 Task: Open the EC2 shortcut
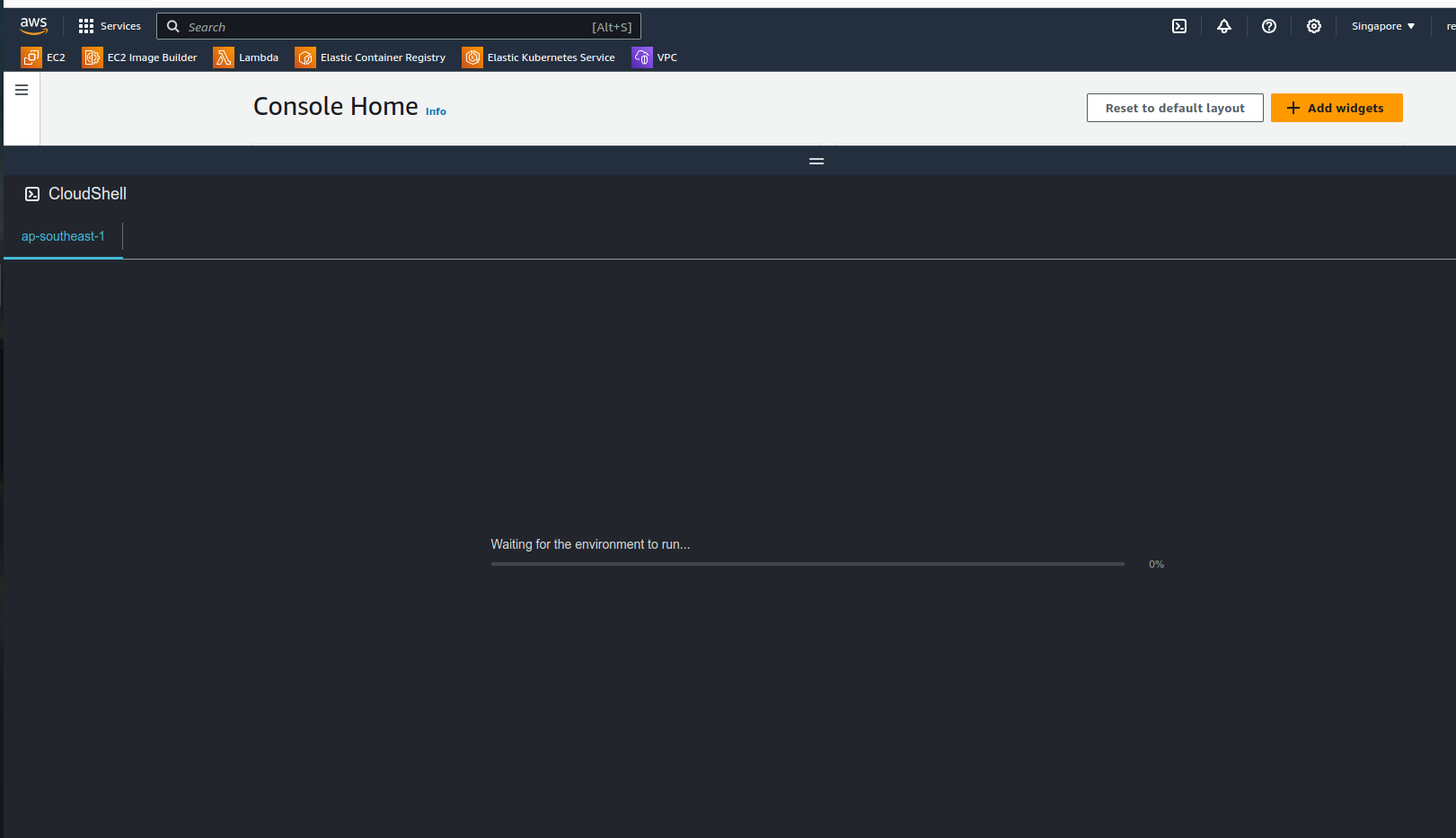pos(43,57)
